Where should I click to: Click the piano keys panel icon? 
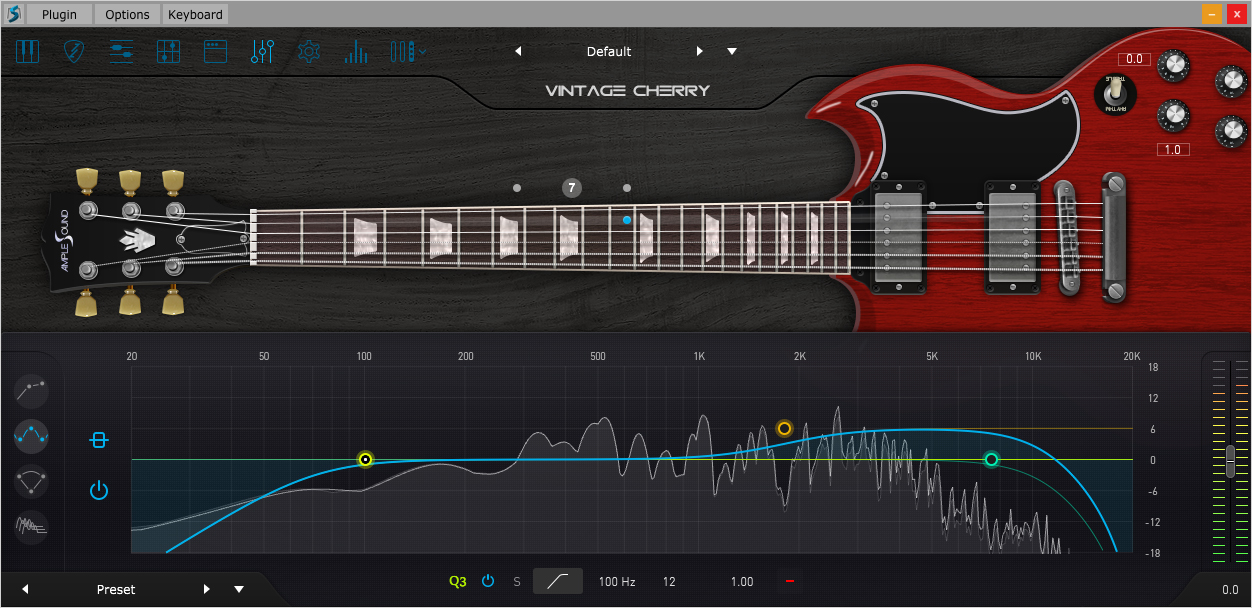coord(27,52)
